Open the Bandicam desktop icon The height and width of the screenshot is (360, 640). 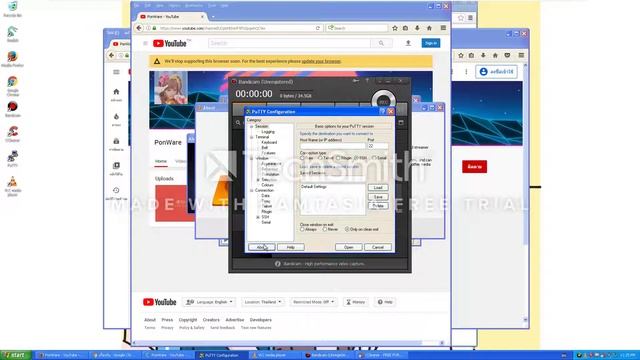click(12, 109)
